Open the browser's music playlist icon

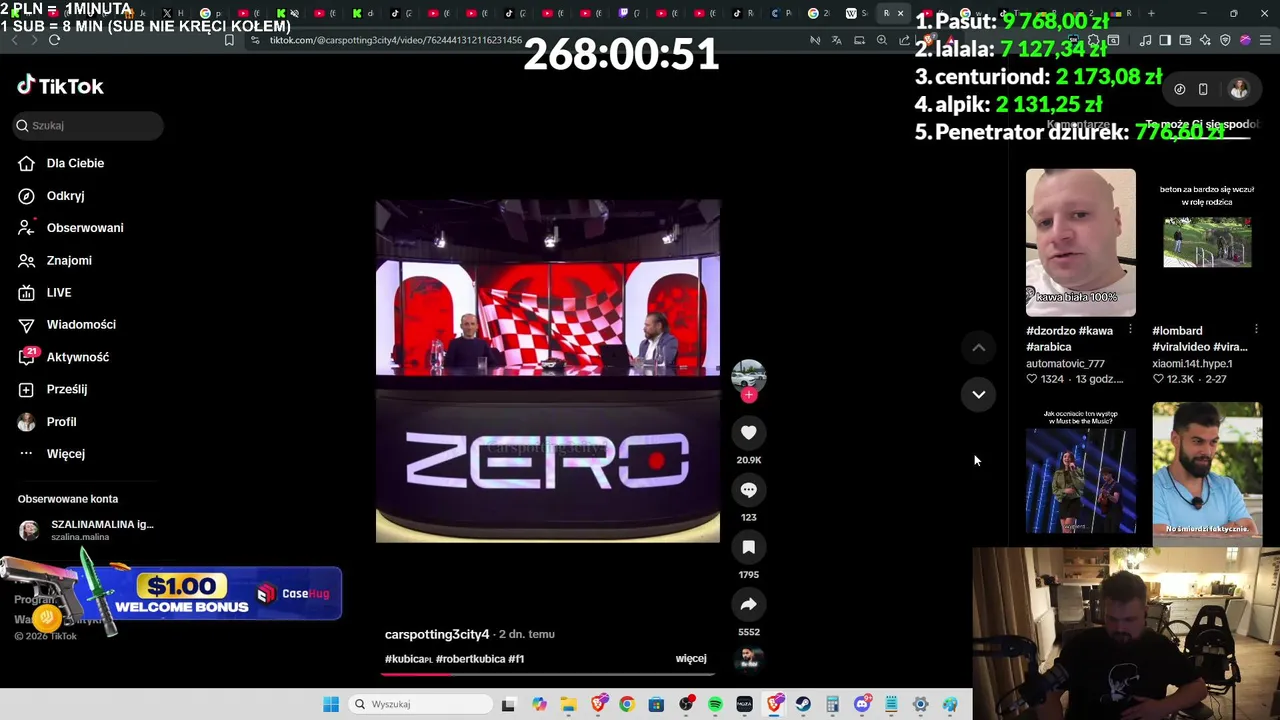pos(1146,40)
